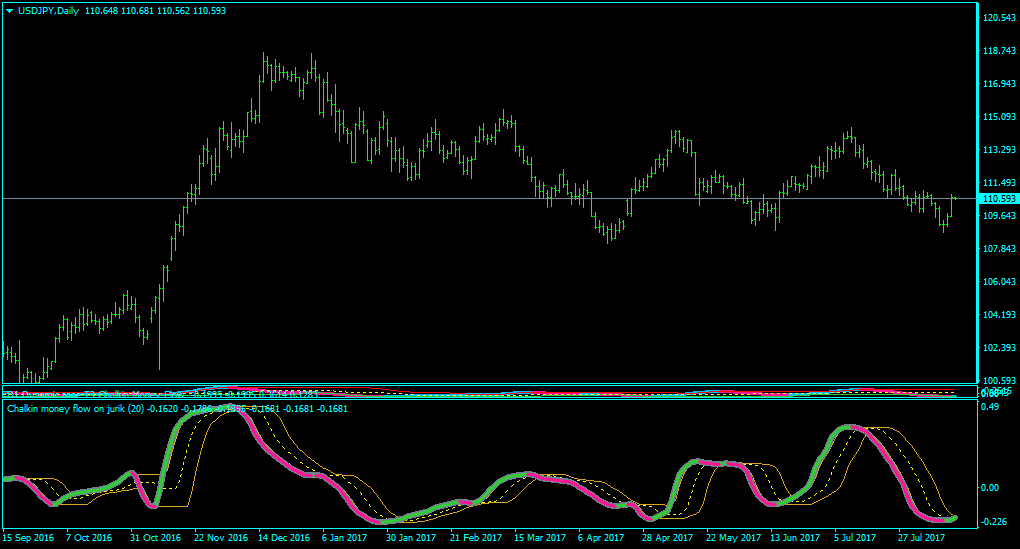This screenshot has width=1020, height=549.
Task: Click the highlighted 110.593 current price label
Action: pyautogui.click(x=999, y=198)
